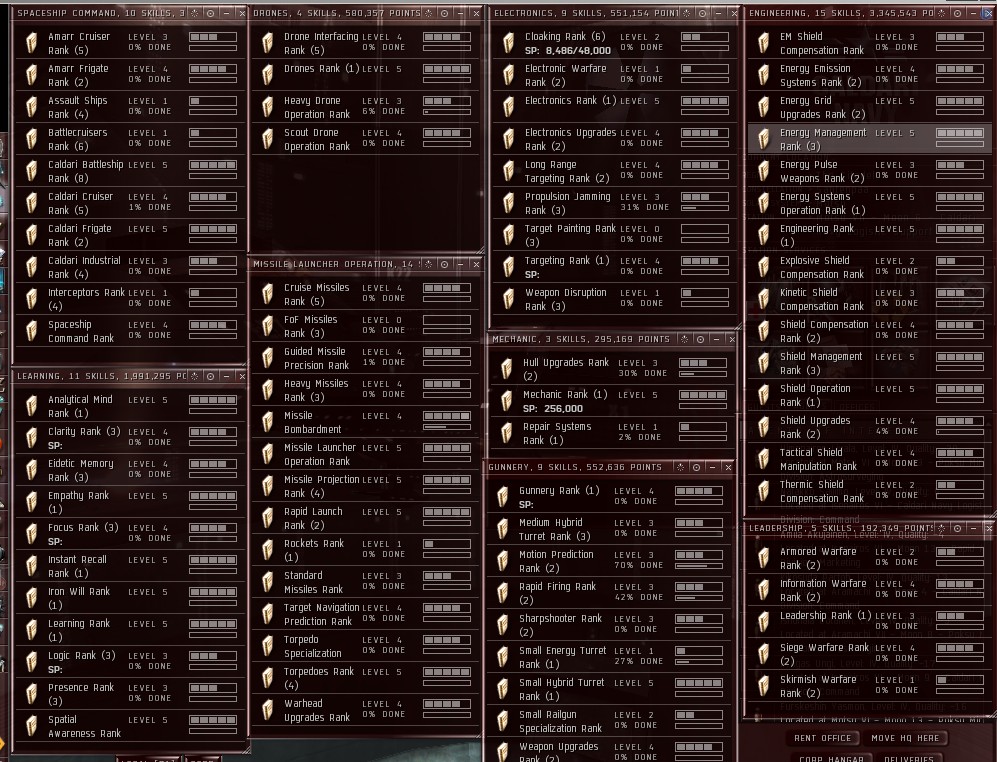The height and width of the screenshot is (762, 997).
Task: Click the Siege Warfare skill book icon
Action: pos(763,655)
